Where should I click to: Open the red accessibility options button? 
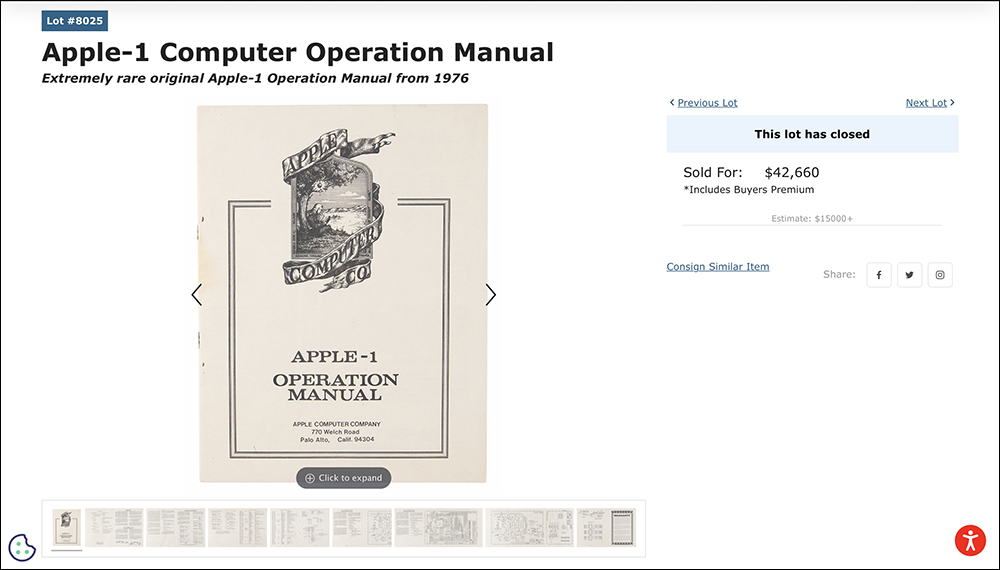pyautogui.click(x=970, y=541)
